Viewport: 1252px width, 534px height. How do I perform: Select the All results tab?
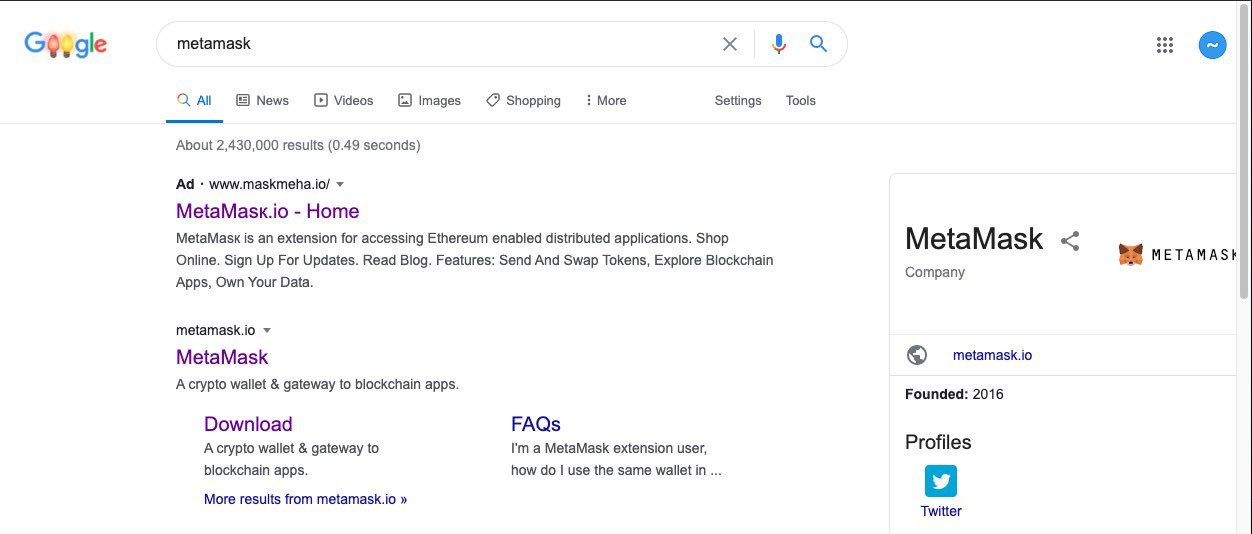click(x=194, y=100)
